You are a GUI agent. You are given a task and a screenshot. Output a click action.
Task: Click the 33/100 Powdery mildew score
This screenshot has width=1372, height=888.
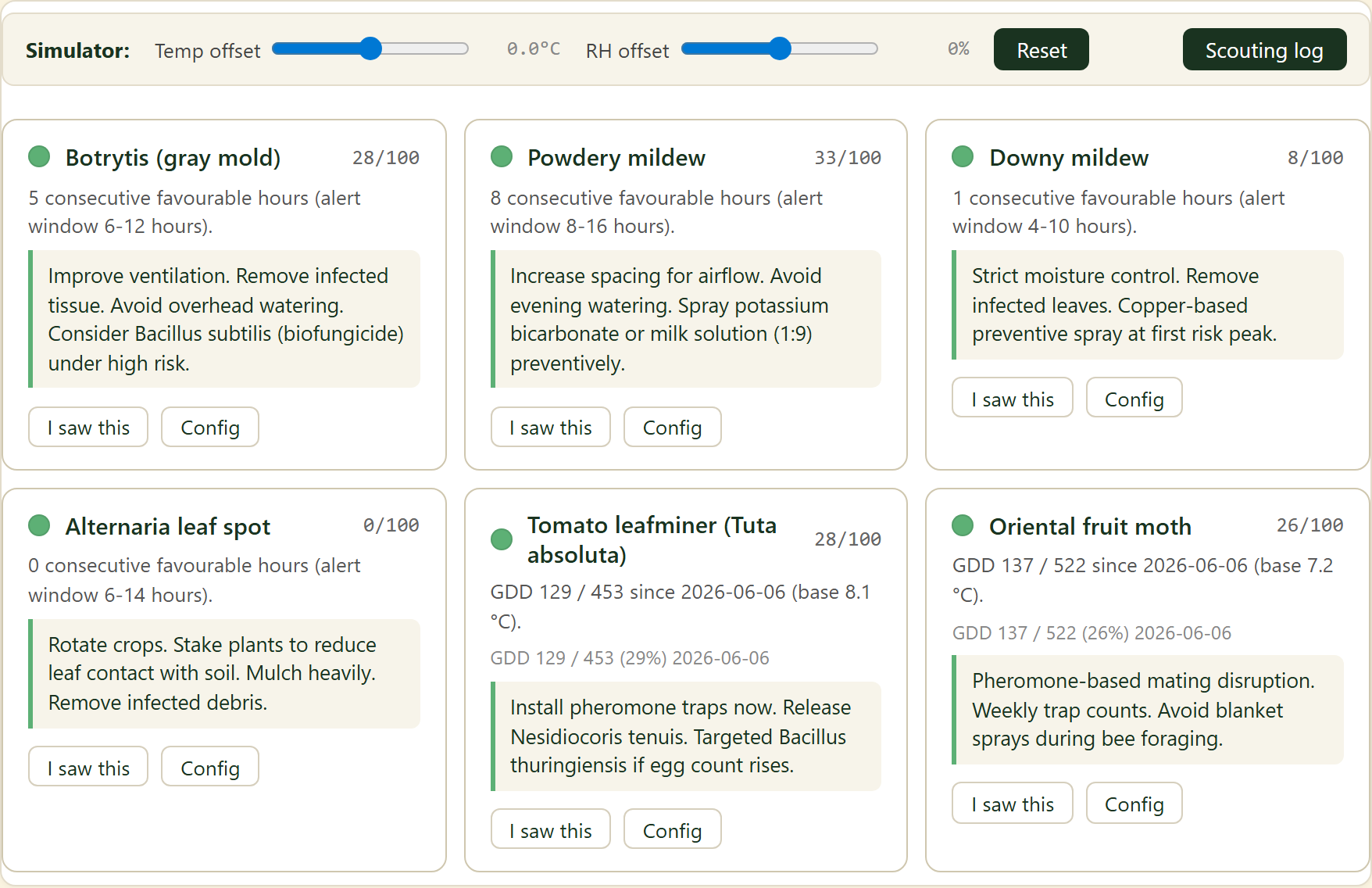point(848,158)
